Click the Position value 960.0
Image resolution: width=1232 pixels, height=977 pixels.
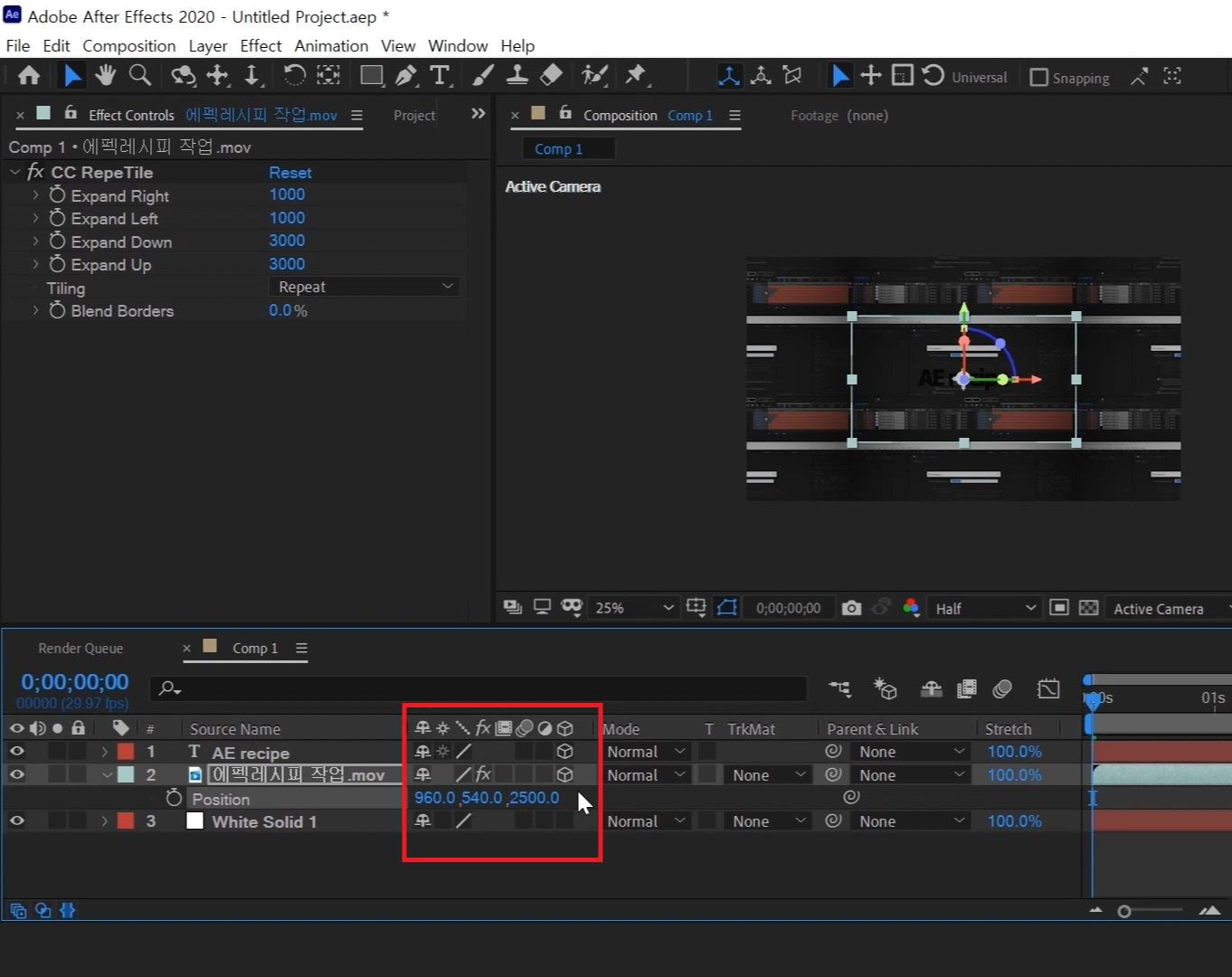coord(434,798)
